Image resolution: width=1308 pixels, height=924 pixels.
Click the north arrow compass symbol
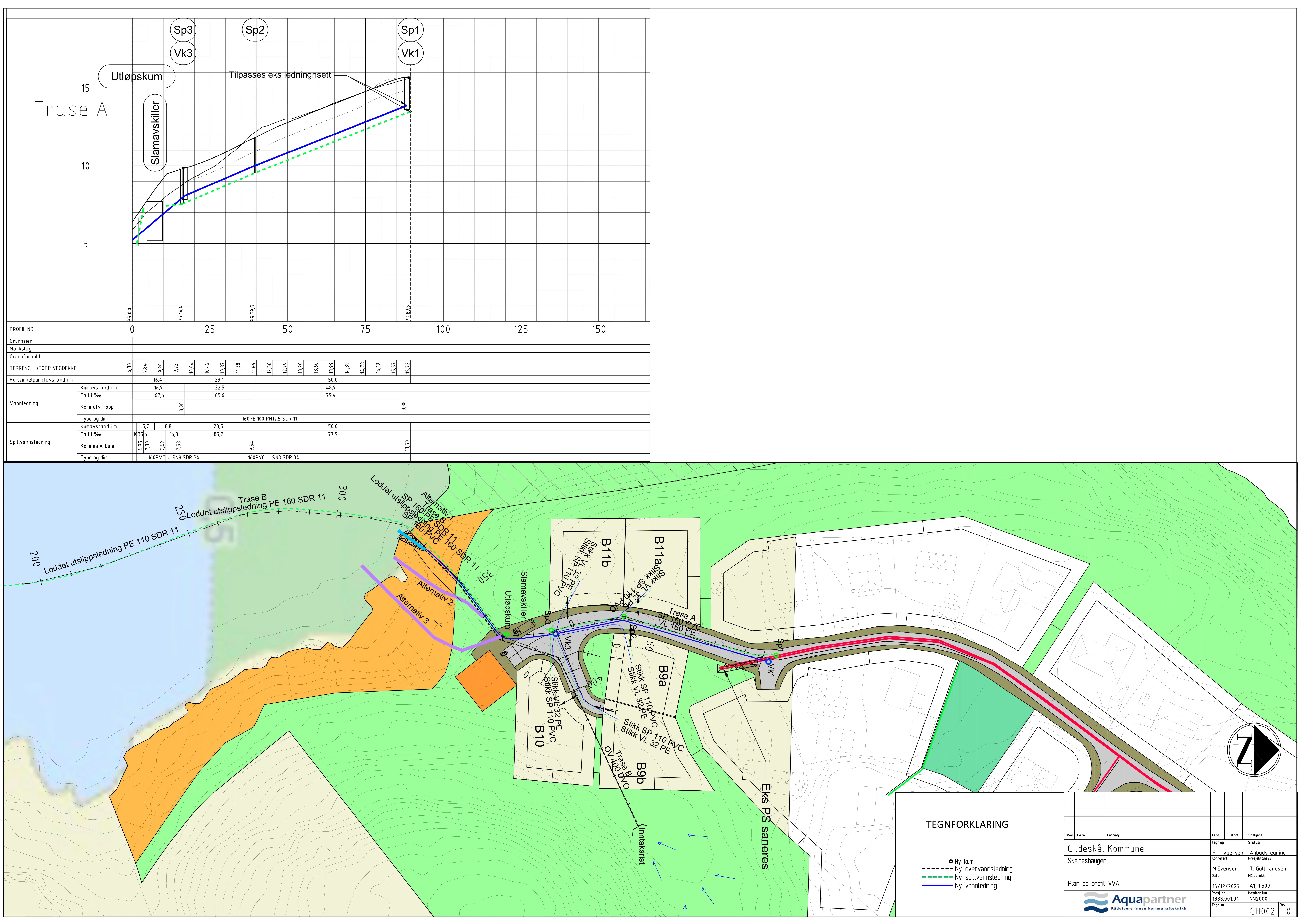coord(1254,750)
